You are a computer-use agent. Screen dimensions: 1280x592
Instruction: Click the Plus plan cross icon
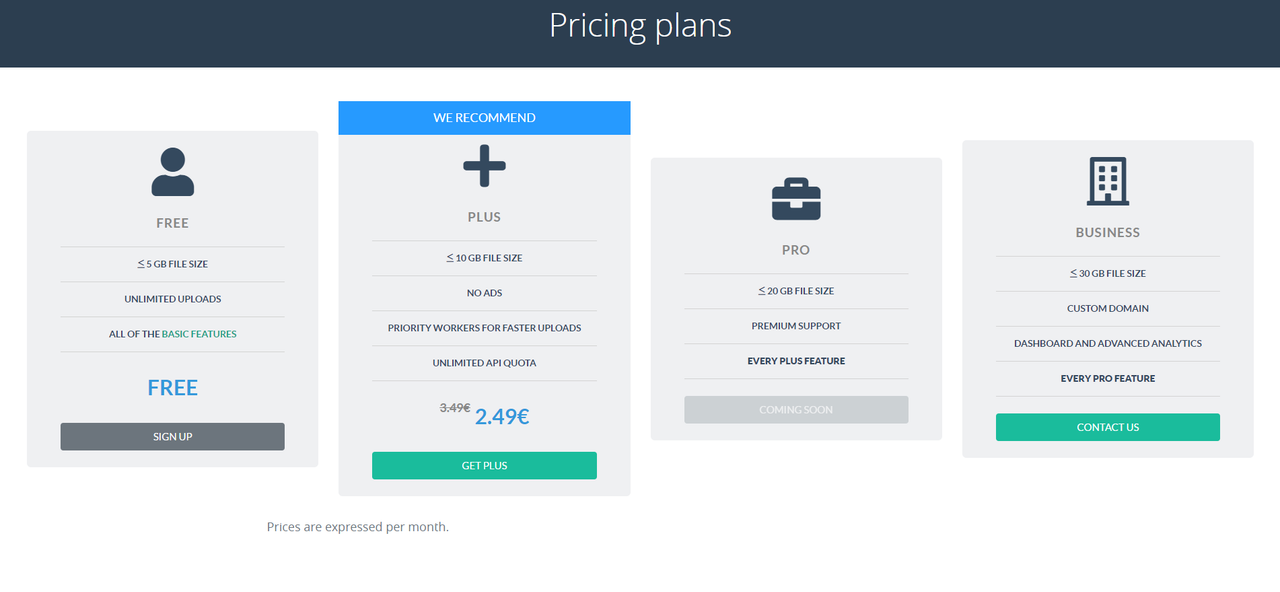point(484,165)
